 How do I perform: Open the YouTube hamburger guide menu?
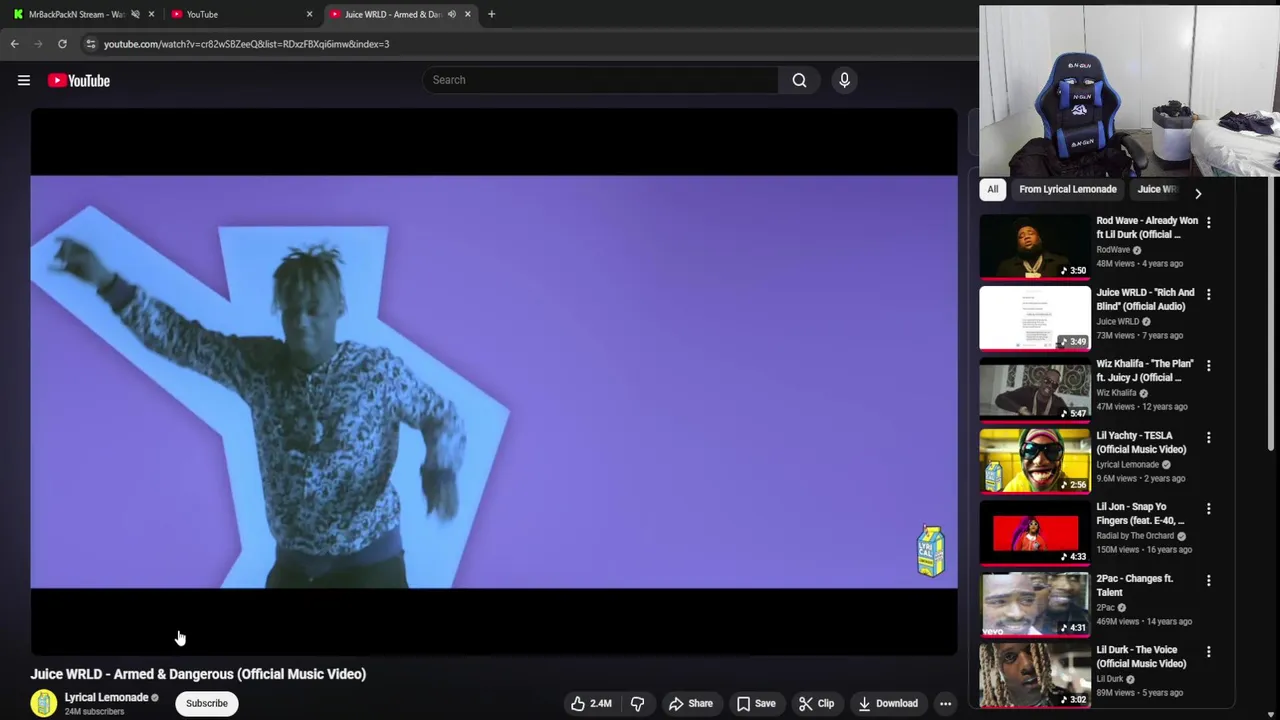(x=24, y=80)
